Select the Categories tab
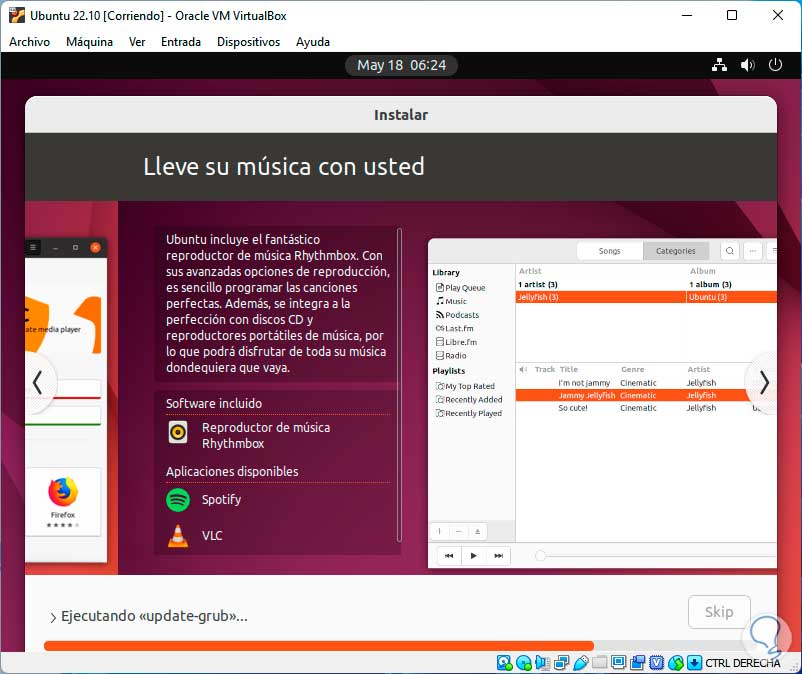 (x=676, y=251)
